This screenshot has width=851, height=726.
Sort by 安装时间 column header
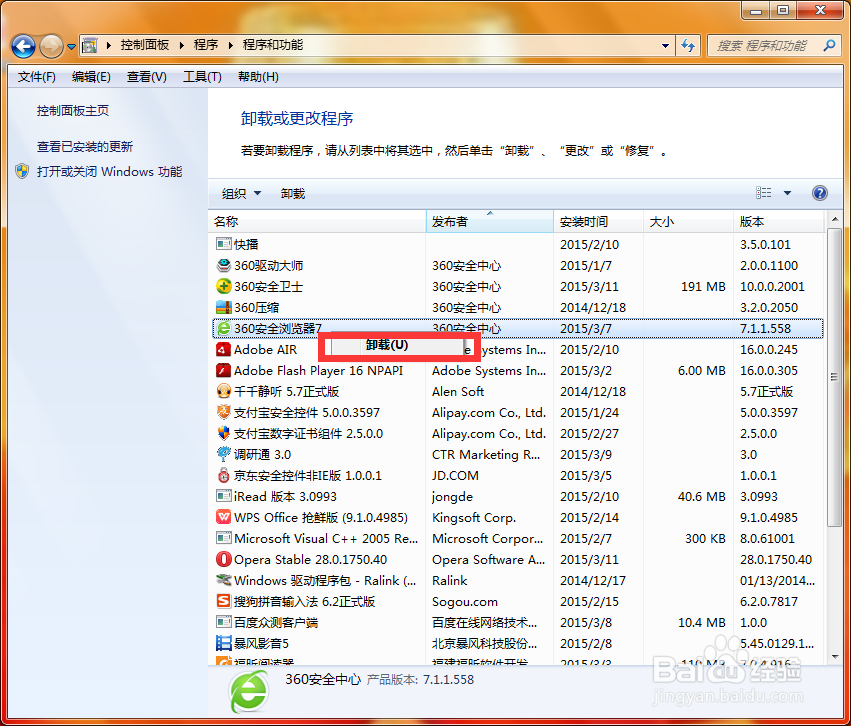click(598, 221)
